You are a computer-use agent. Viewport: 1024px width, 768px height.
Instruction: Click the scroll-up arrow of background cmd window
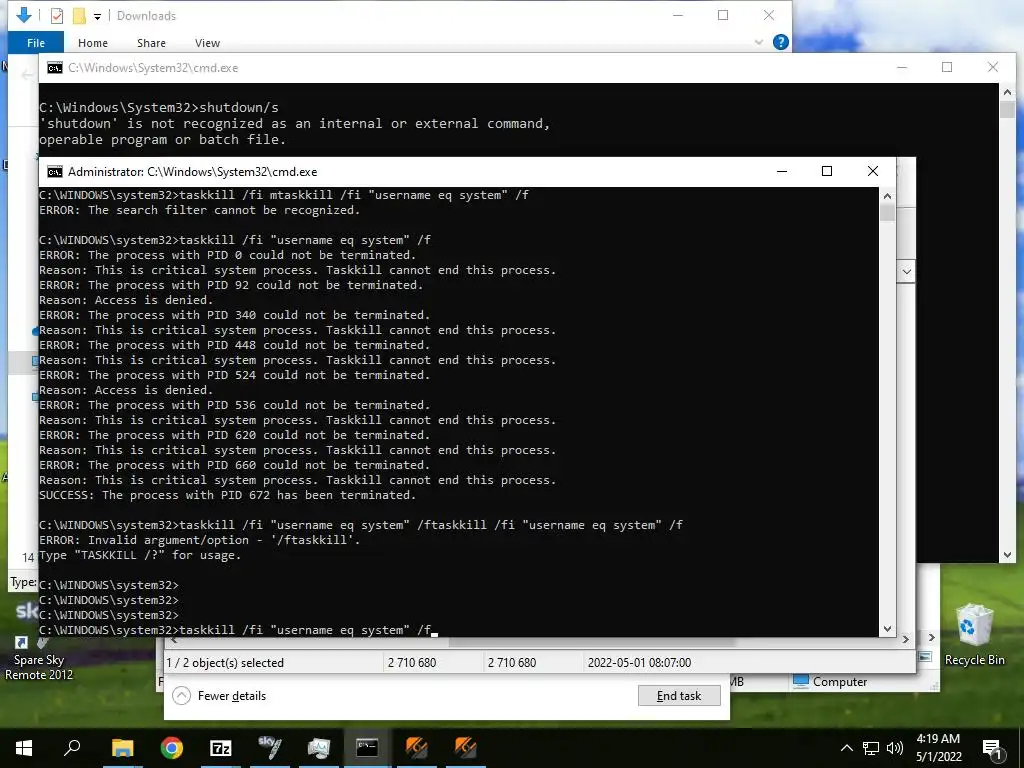point(1006,92)
